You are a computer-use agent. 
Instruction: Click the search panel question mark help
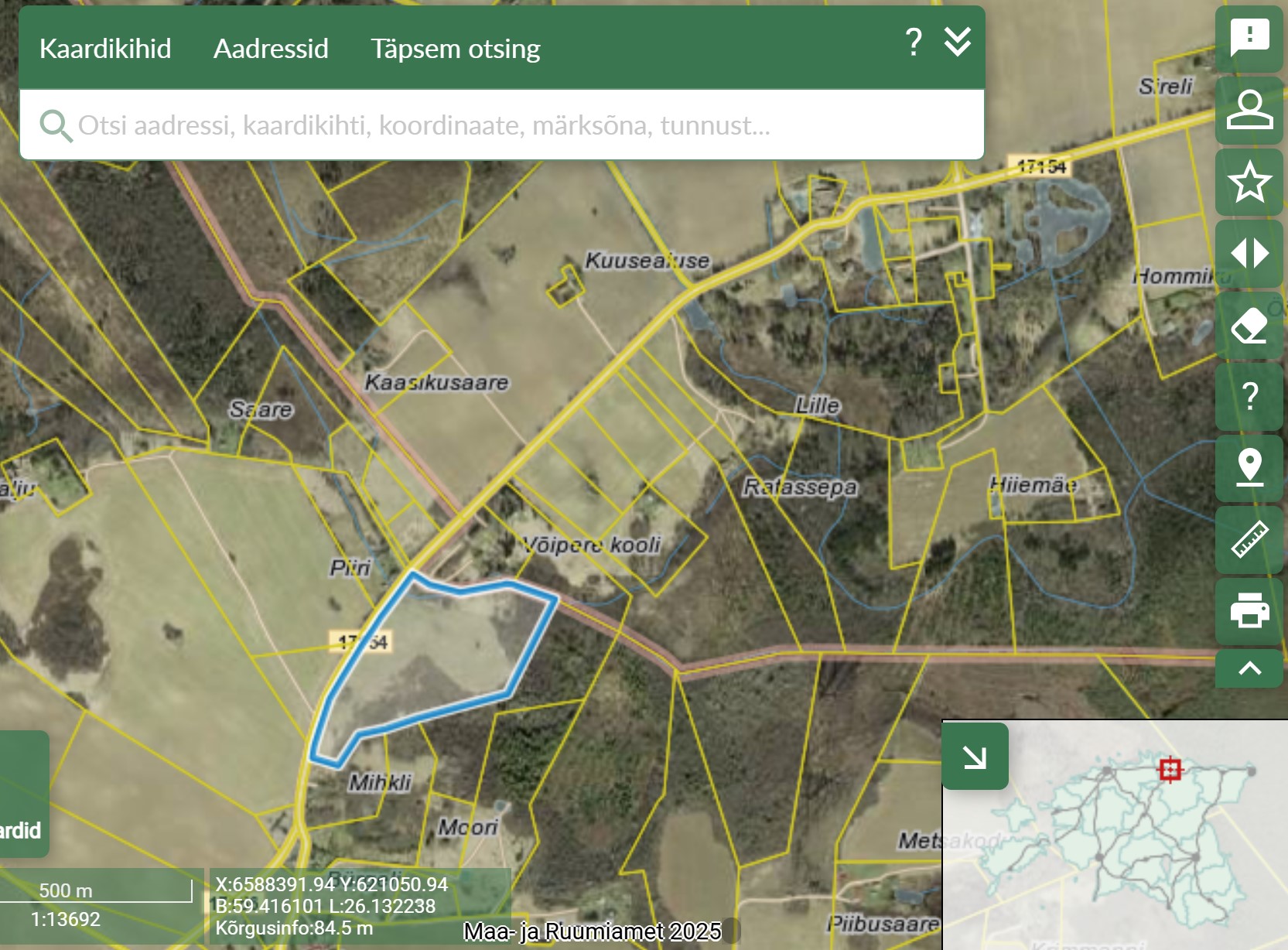tap(914, 43)
